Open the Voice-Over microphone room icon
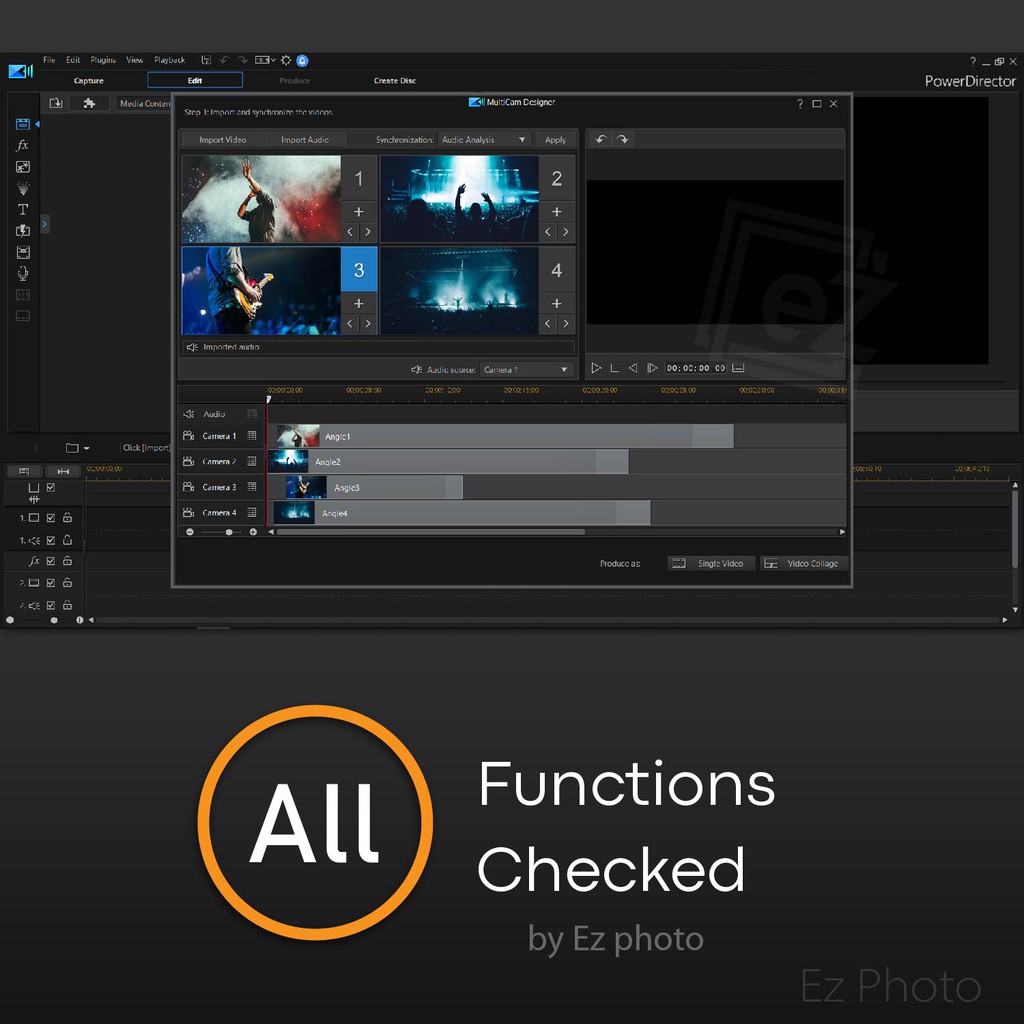Image resolution: width=1024 pixels, height=1024 pixels. (22, 273)
